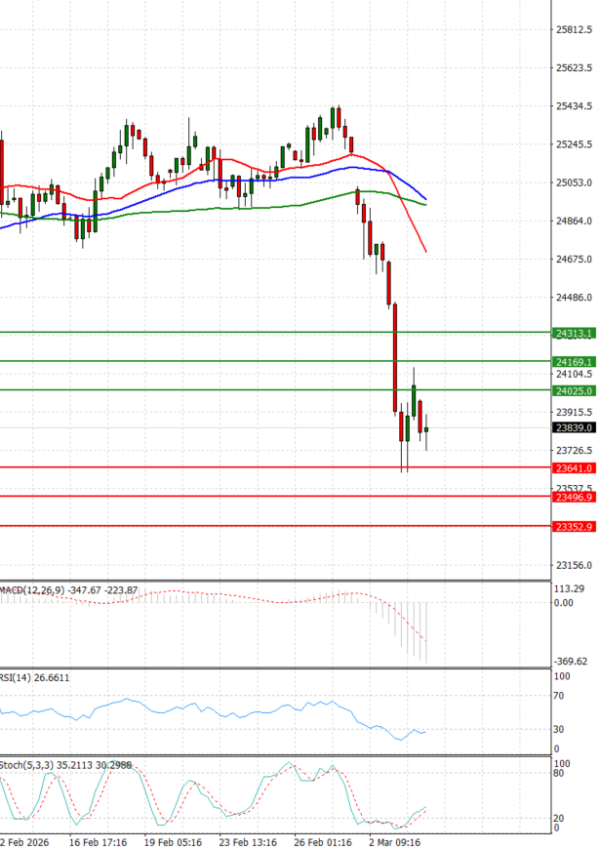Screen dimensions: 600x849
Task: Click the 16 Feb 17:16 time label
Action: click(97, 842)
